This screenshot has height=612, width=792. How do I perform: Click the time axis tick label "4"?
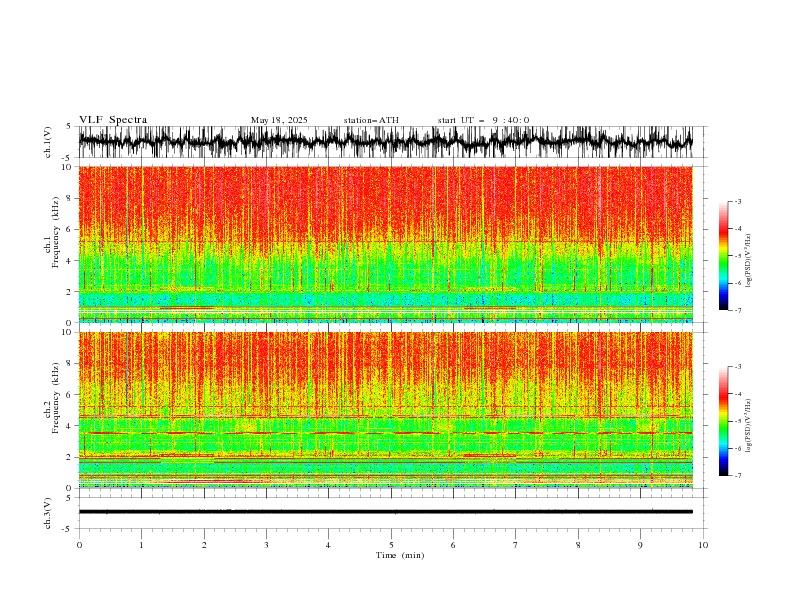328,545
